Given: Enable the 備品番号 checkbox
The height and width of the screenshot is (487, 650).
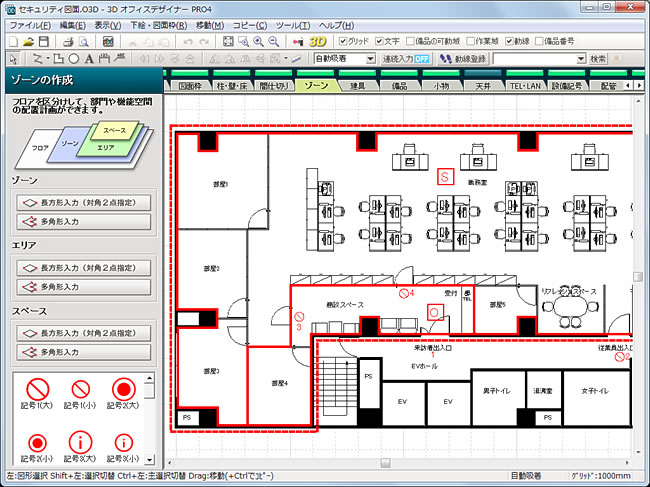Looking at the screenshot, I should (x=541, y=41).
